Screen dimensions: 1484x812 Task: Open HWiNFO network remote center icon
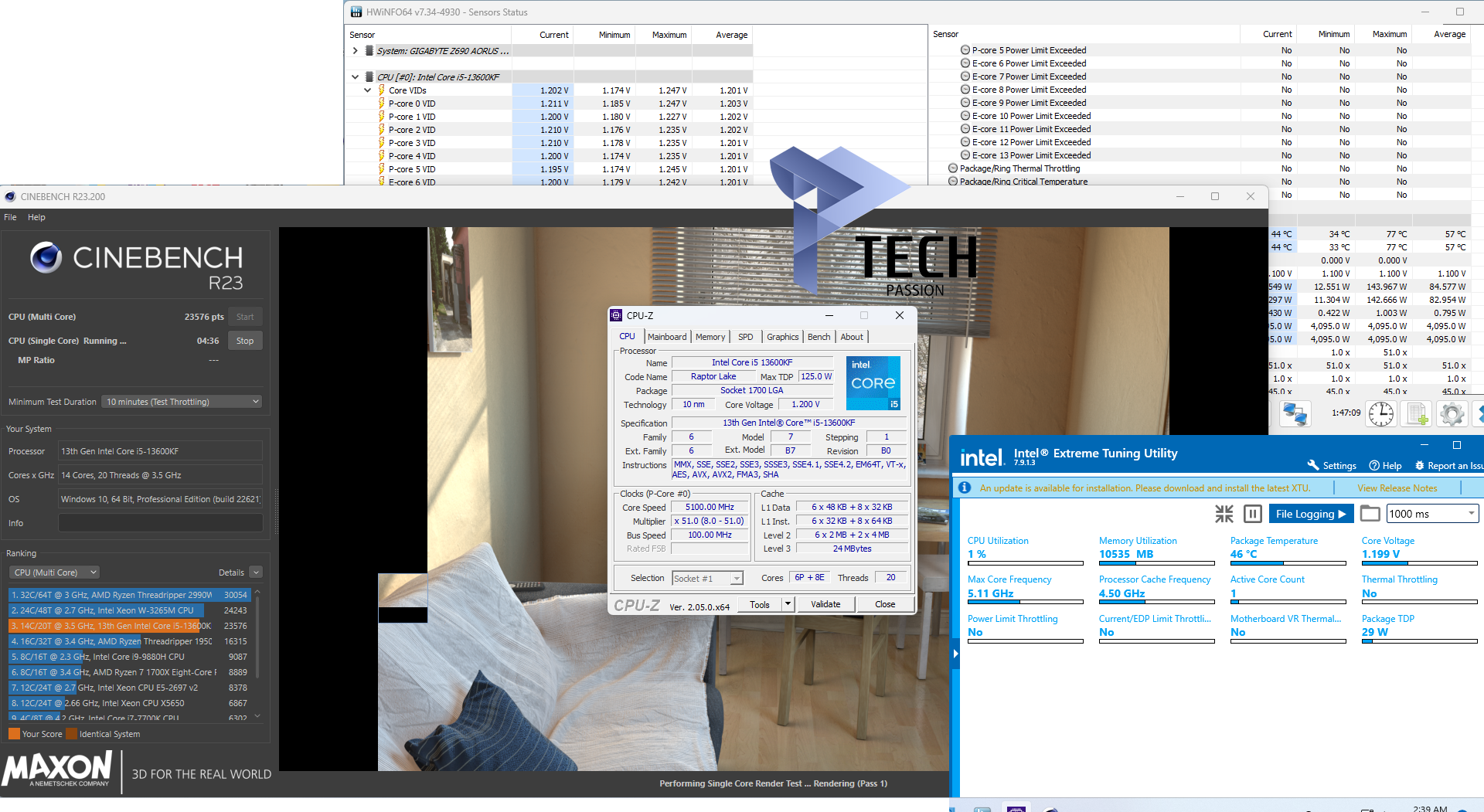(1295, 414)
